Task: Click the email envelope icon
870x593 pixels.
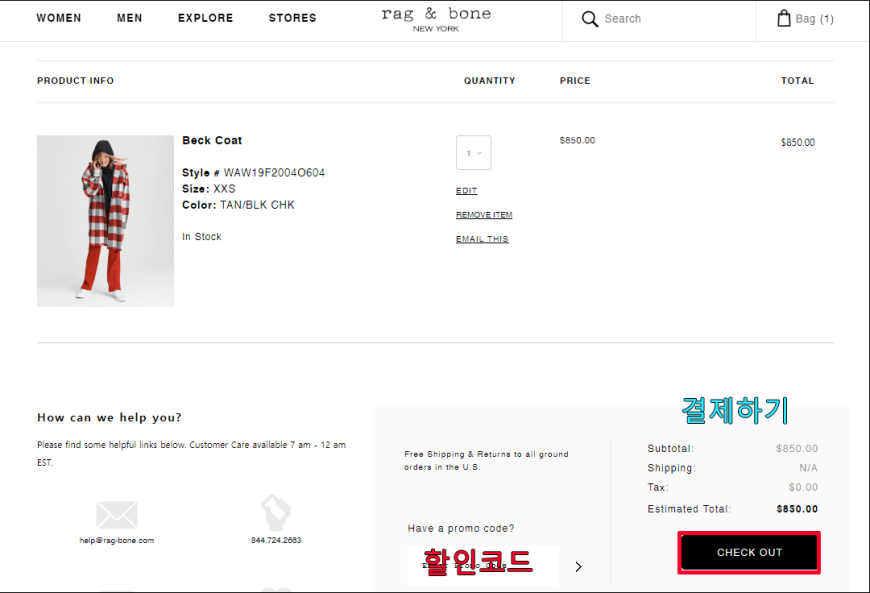Action: click(x=117, y=515)
